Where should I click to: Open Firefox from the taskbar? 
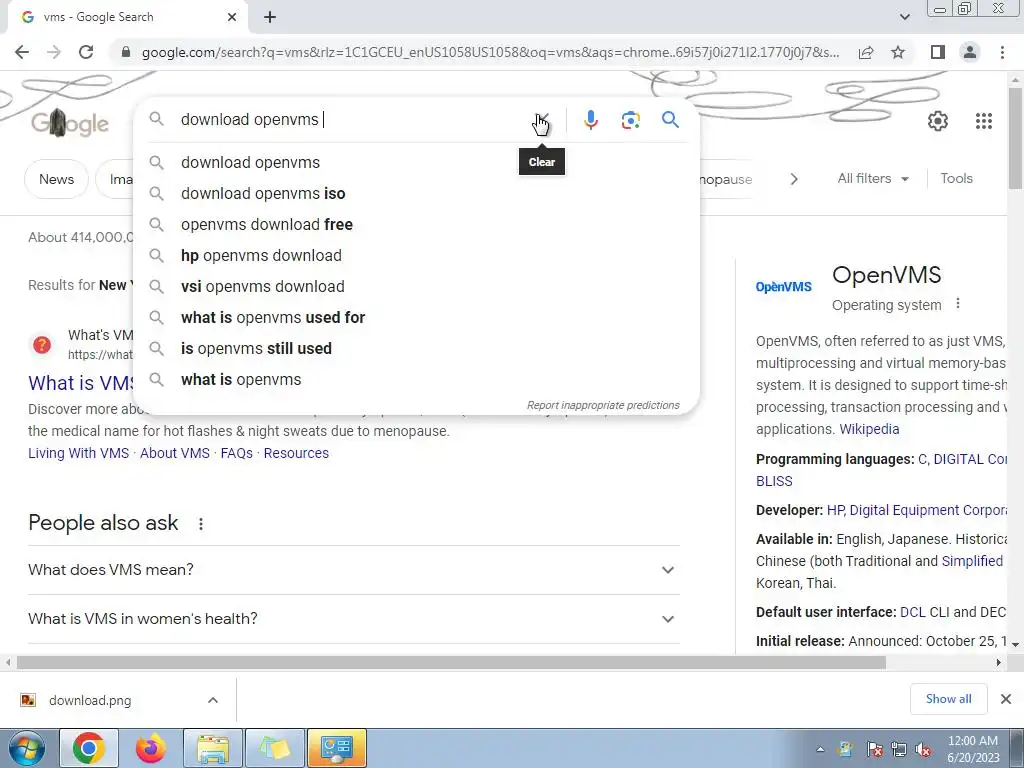[150, 748]
